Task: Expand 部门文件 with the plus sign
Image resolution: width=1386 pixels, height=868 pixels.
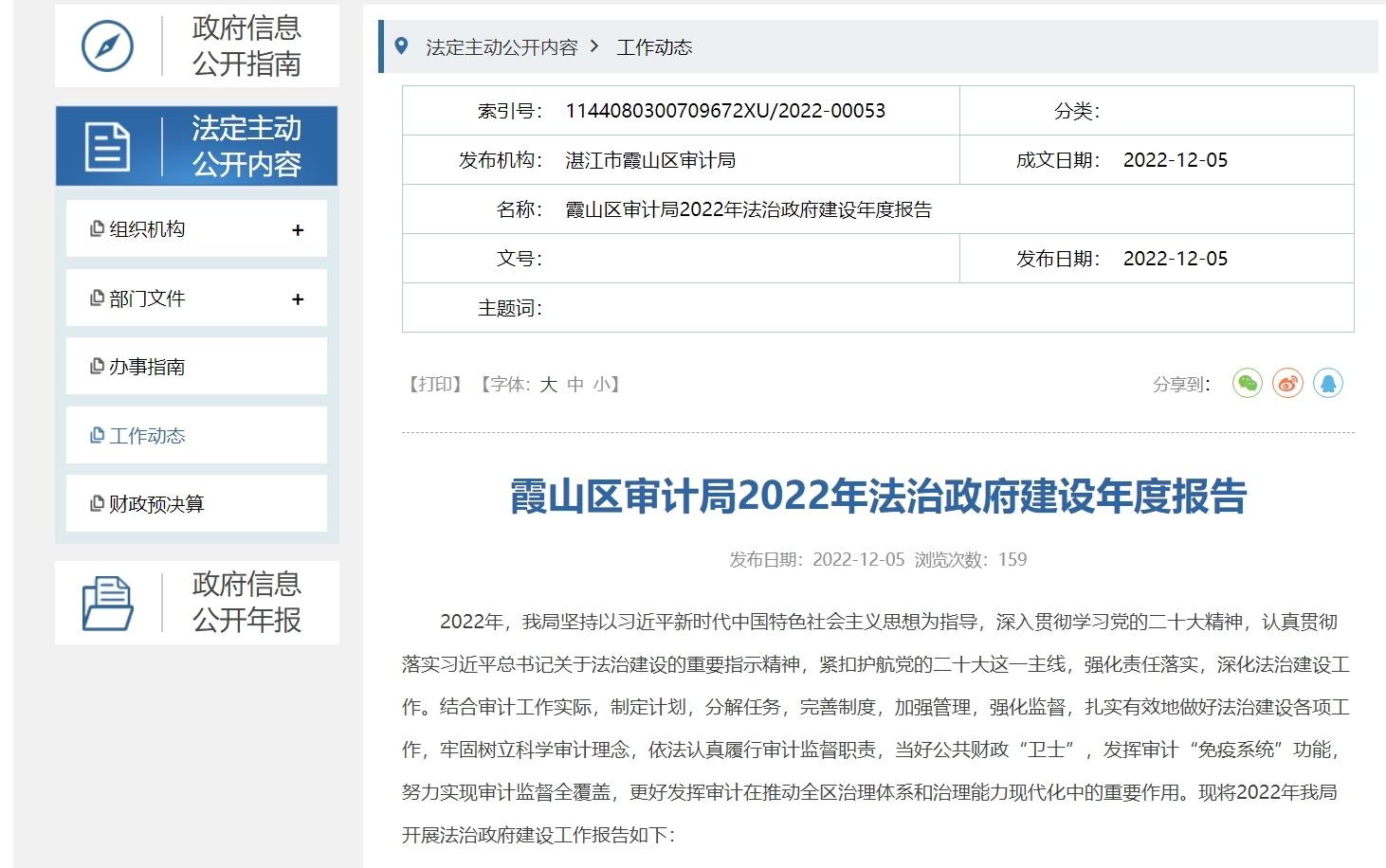Action: tap(298, 298)
